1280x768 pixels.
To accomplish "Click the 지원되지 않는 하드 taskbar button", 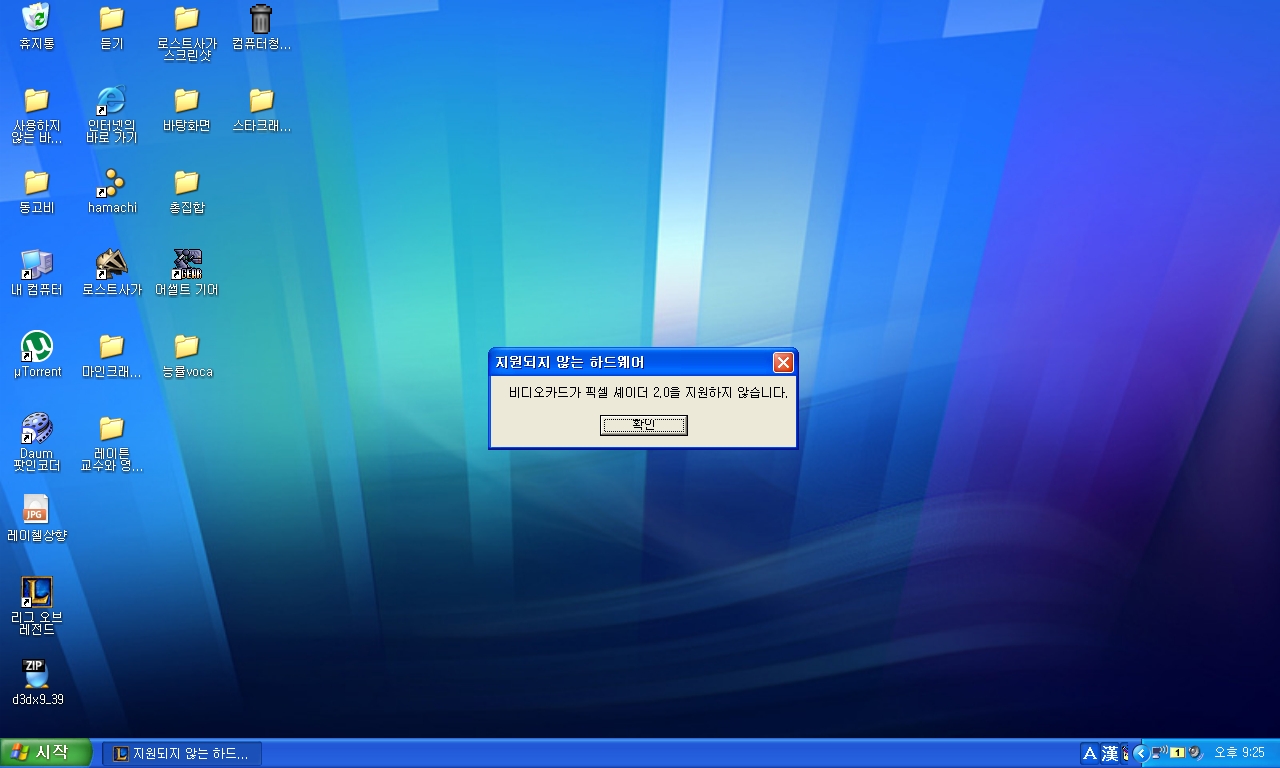I will tap(182, 753).
